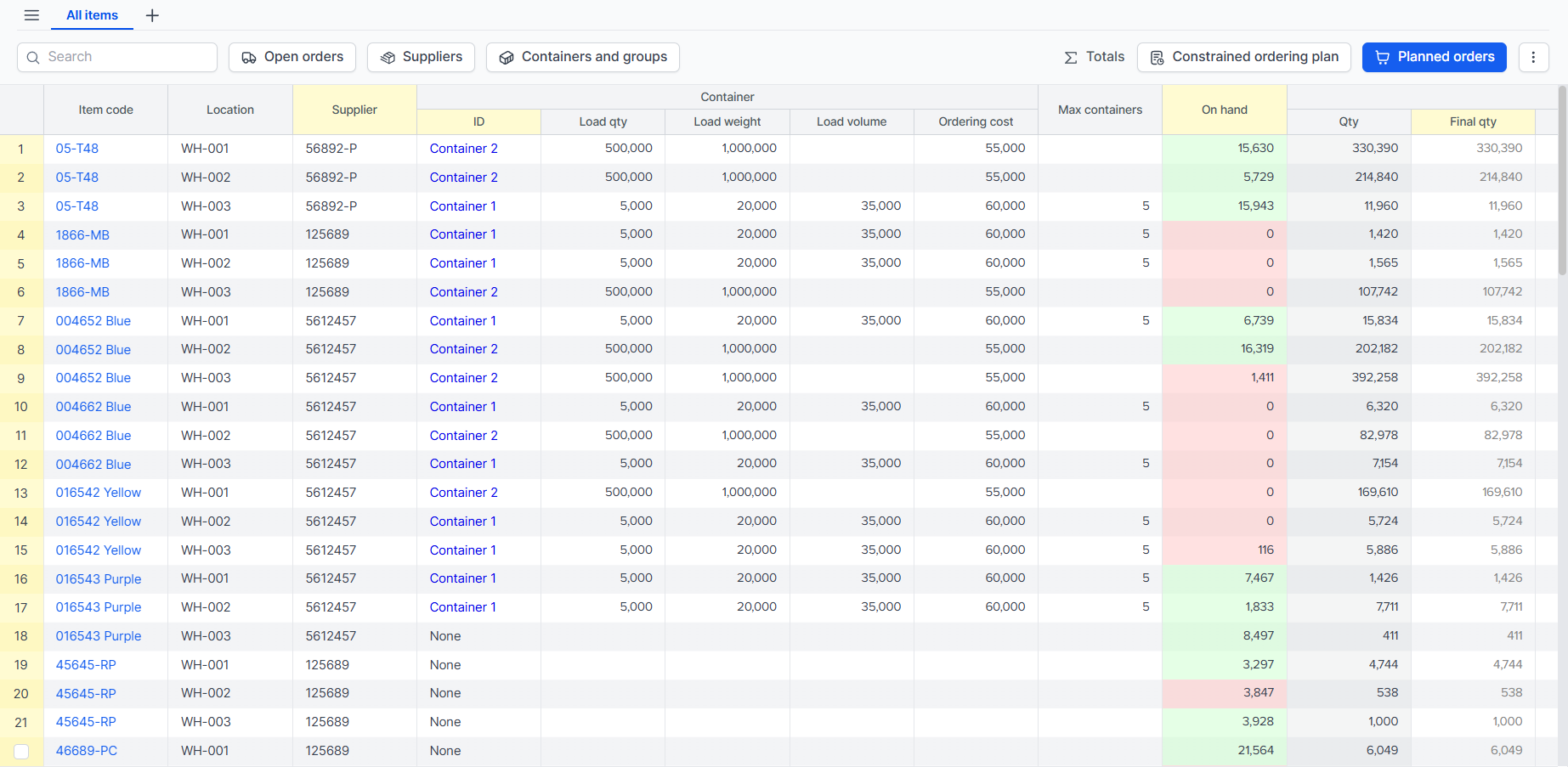The width and height of the screenshot is (1568, 767).
Task: Open the three-dot more options menu
Action: pyautogui.click(x=1533, y=57)
